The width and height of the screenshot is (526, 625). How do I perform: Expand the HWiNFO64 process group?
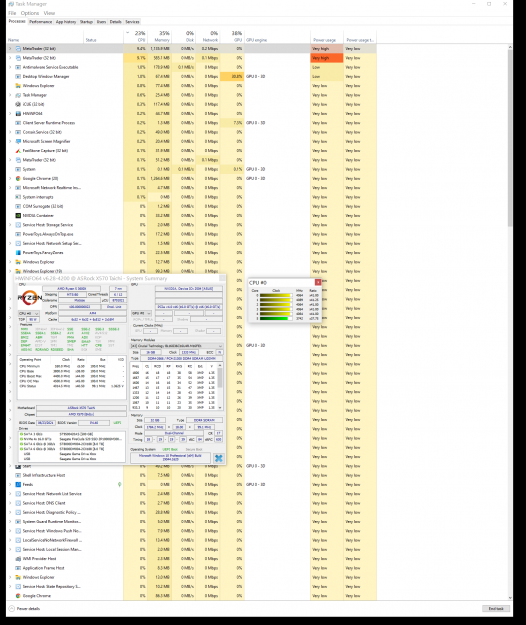point(10,114)
